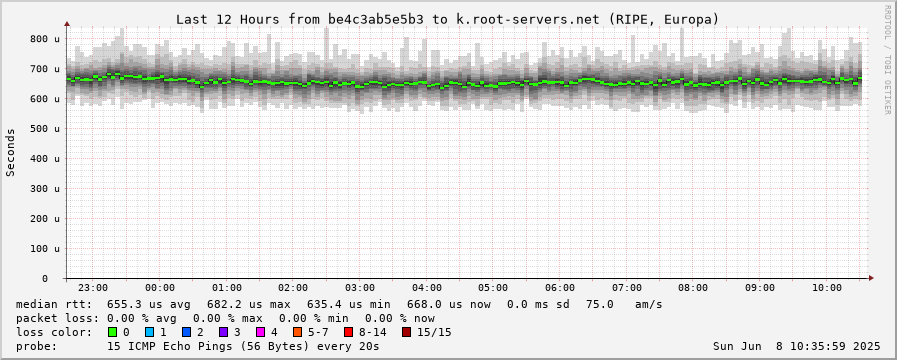Click the 23:00 time axis label
Screen dimensions: 897x360
pyautogui.click(x=93, y=288)
